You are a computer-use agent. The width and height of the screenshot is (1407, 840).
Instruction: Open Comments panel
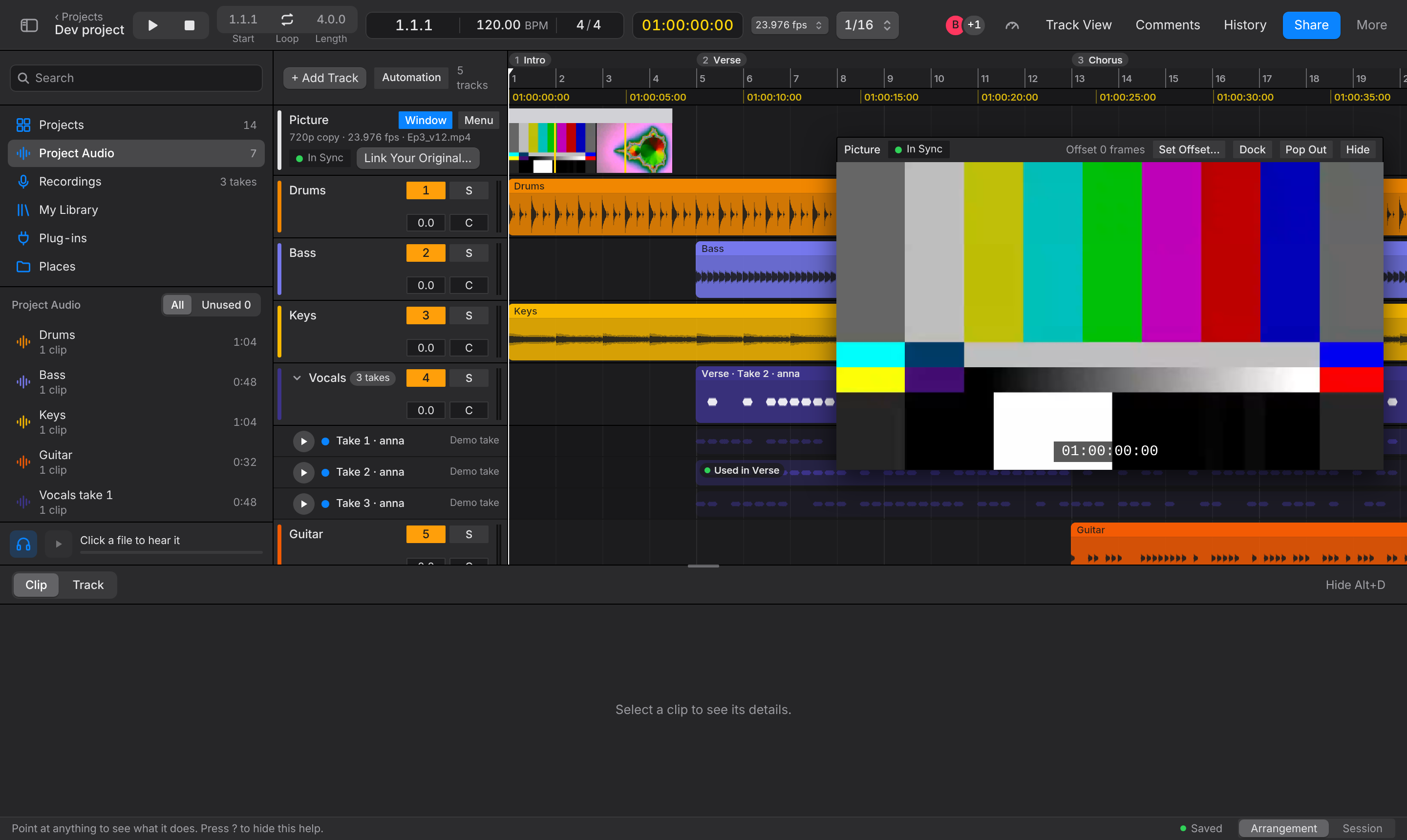[x=1168, y=25]
